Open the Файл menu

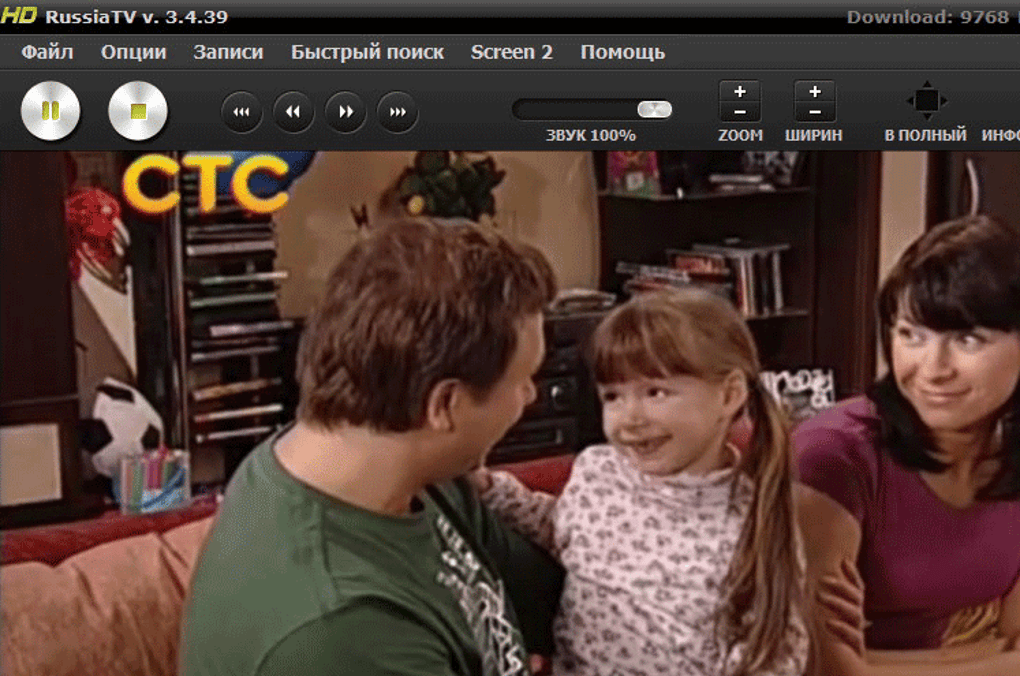(47, 52)
